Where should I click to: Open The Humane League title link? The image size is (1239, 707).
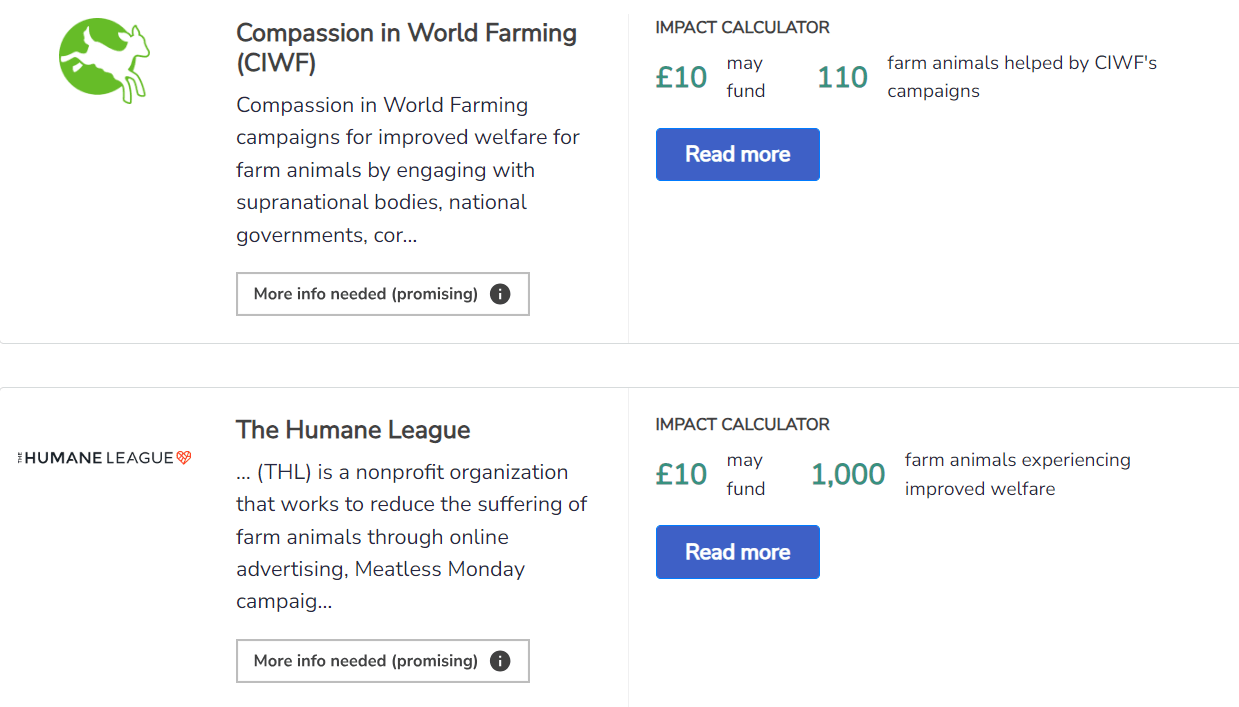tap(352, 430)
